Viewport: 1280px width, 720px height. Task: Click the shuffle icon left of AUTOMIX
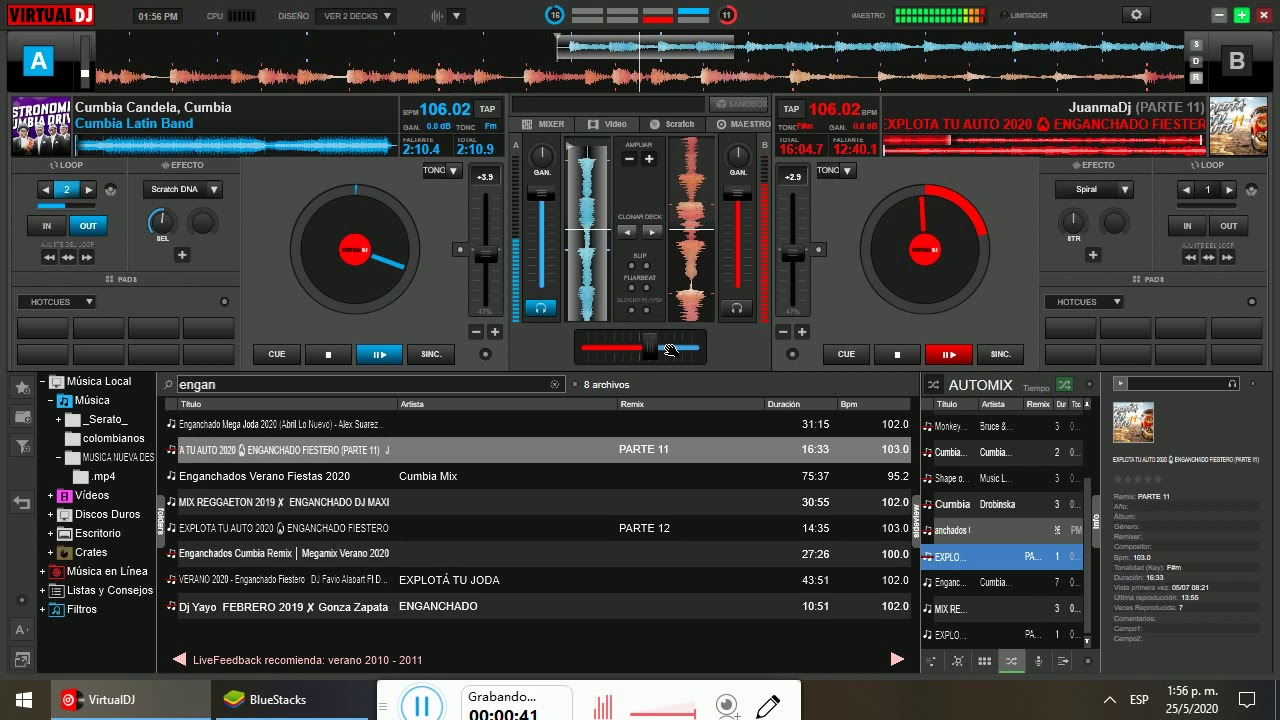point(933,385)
